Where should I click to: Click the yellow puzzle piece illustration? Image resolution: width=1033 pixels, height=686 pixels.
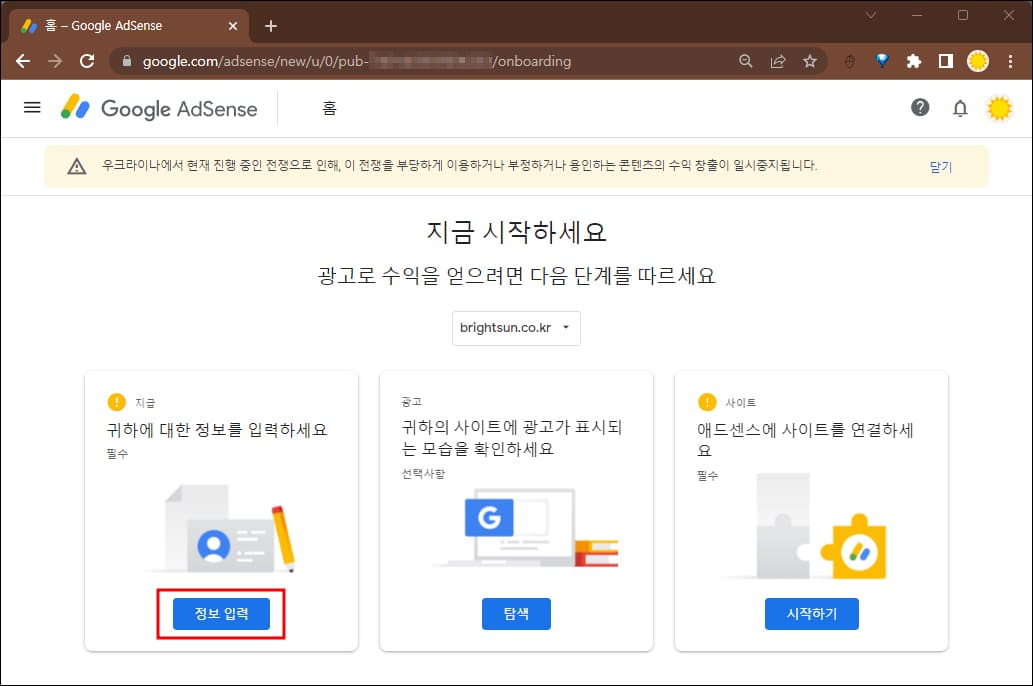coord(853,546)
